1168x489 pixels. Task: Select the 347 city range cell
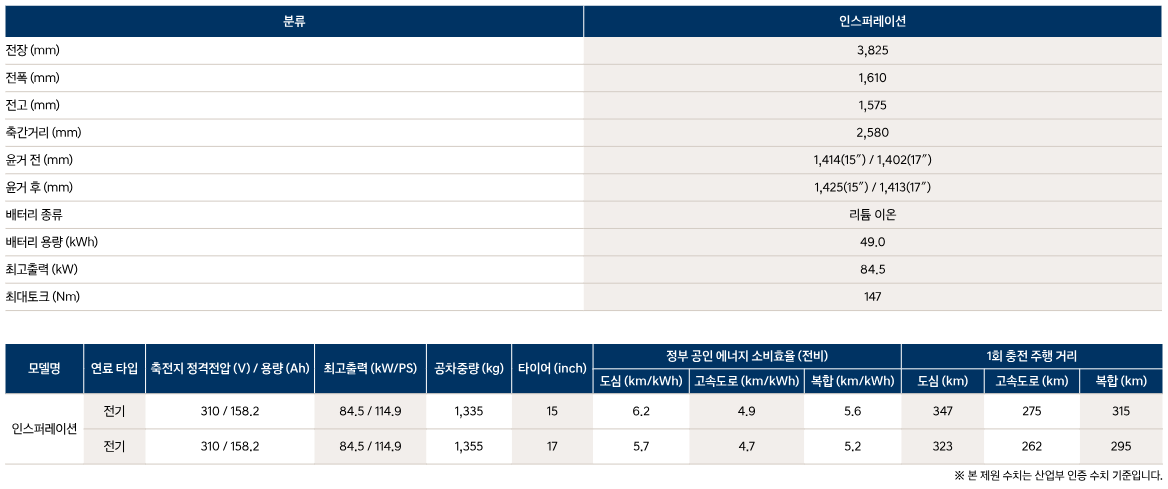942,411
